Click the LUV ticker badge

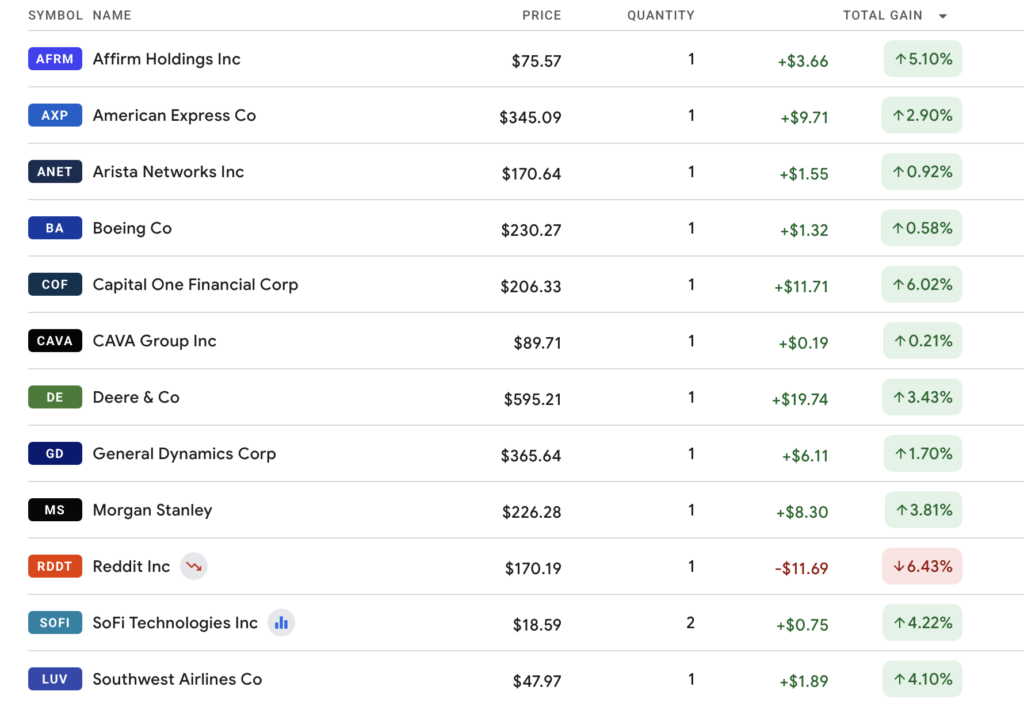[x=55, y=679]
